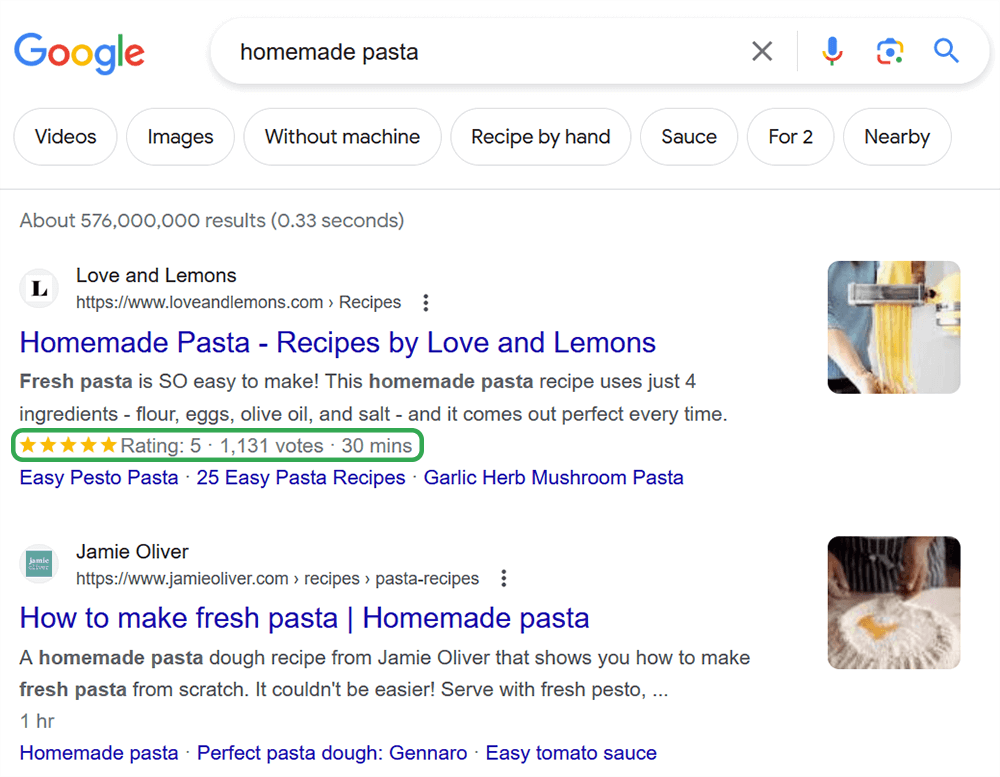Open the Homemade Pasta Love and Lemons result
This screenshot has width=1000, height=777.
pos(337,343)
